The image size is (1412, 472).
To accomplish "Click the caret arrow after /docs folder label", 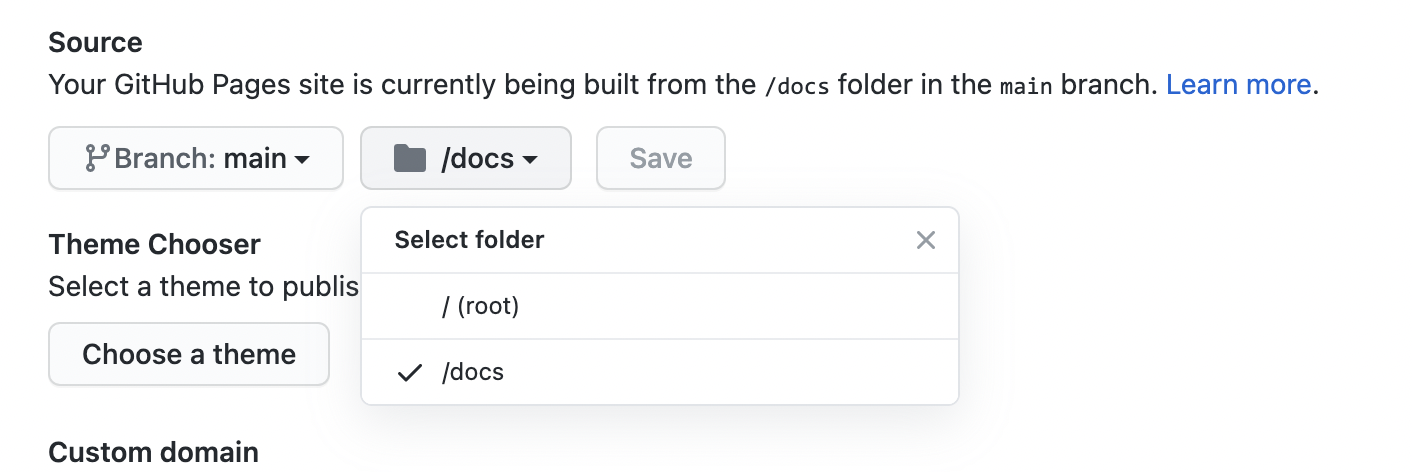I will pyautogui.click(x=530, y=159).
